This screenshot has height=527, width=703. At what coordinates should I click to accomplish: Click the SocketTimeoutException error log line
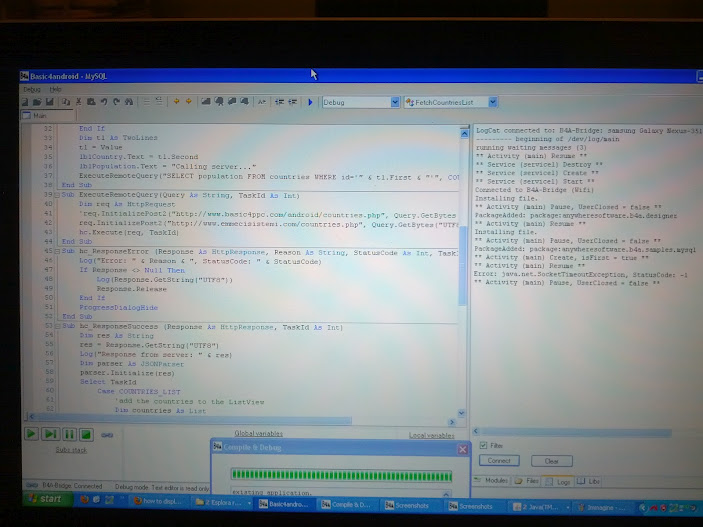[x=581, y=274]
